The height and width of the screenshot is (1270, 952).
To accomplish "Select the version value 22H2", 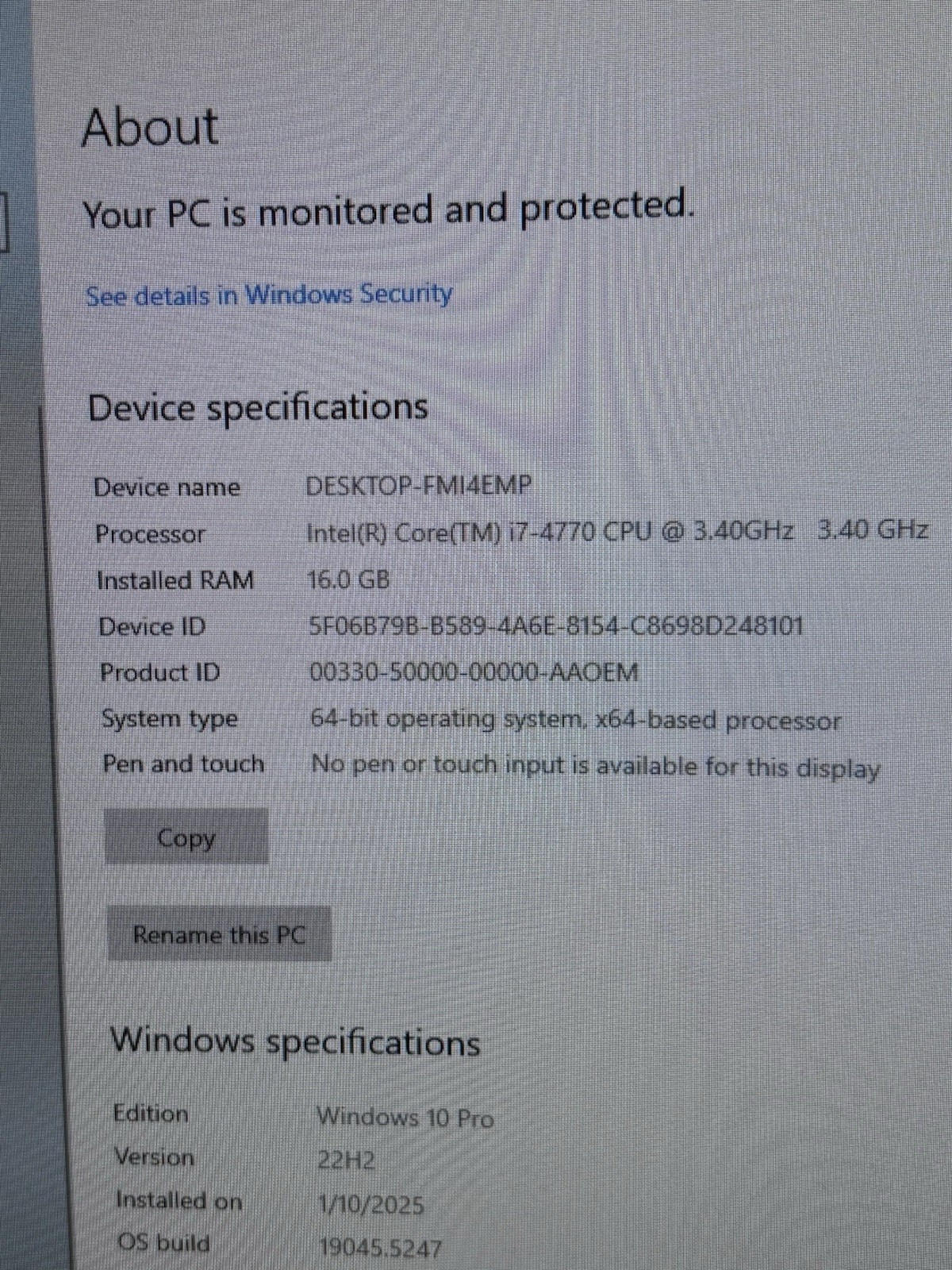I will click(347, 1160).
